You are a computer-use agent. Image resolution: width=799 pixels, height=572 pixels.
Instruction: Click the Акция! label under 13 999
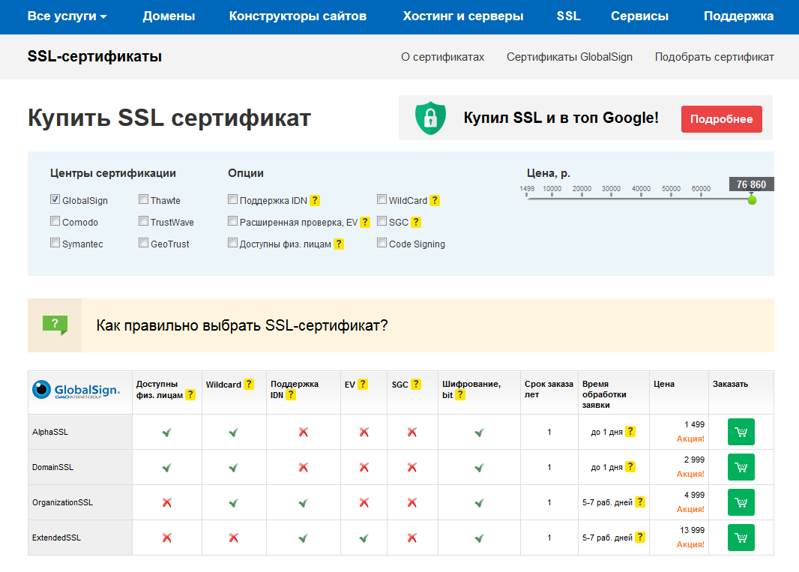click(x=690, y=544)
